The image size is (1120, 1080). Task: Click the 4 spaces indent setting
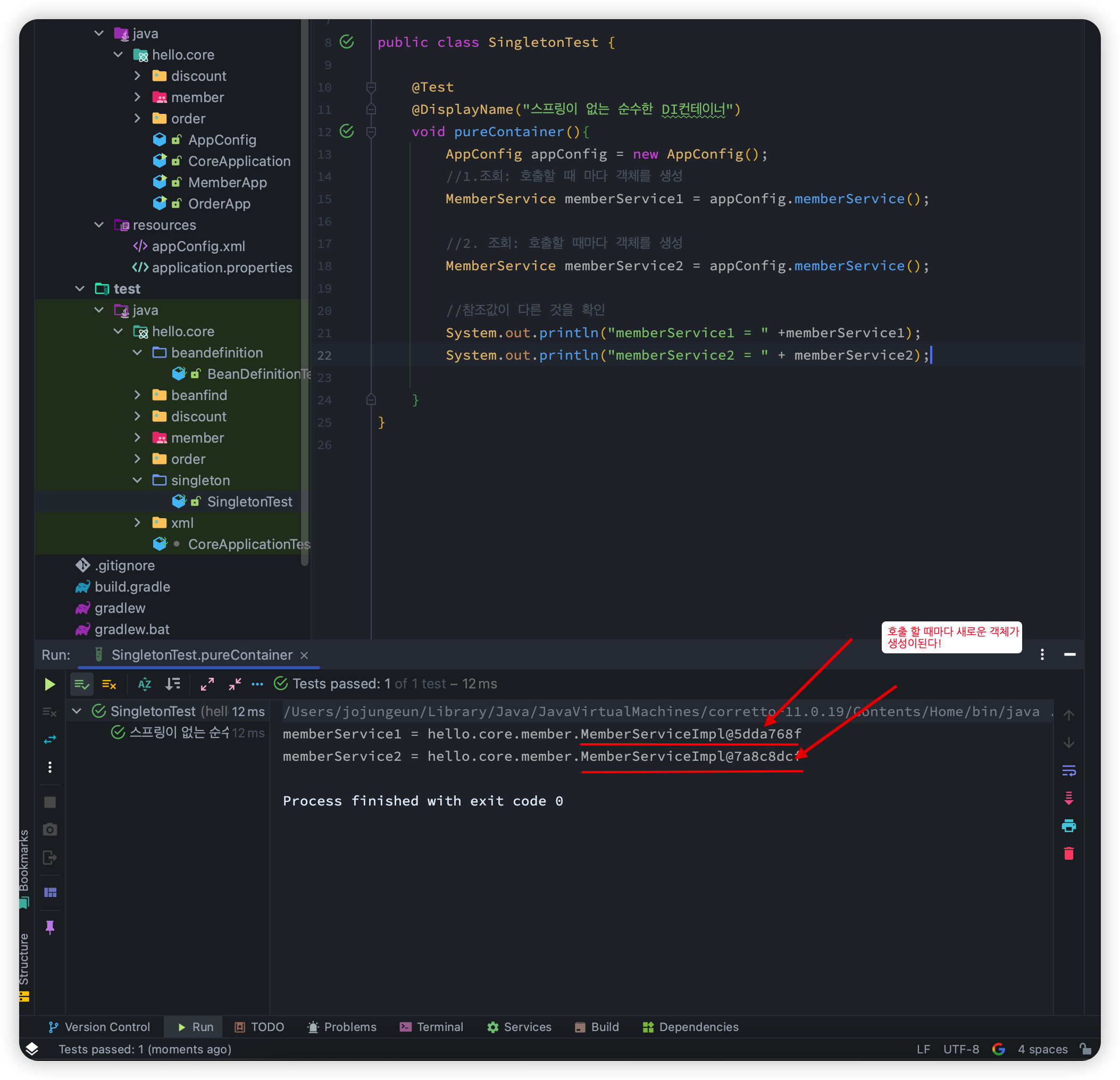[x=1042, y=1049]
